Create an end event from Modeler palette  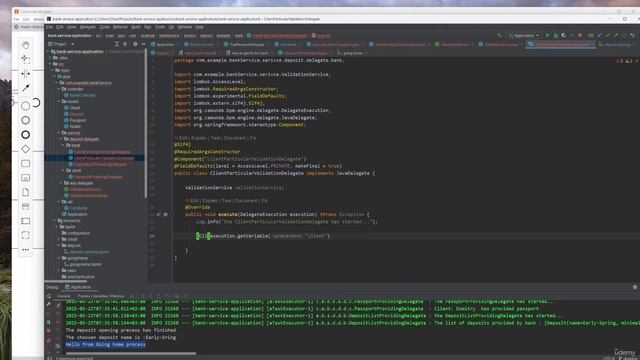coord(26,135)
